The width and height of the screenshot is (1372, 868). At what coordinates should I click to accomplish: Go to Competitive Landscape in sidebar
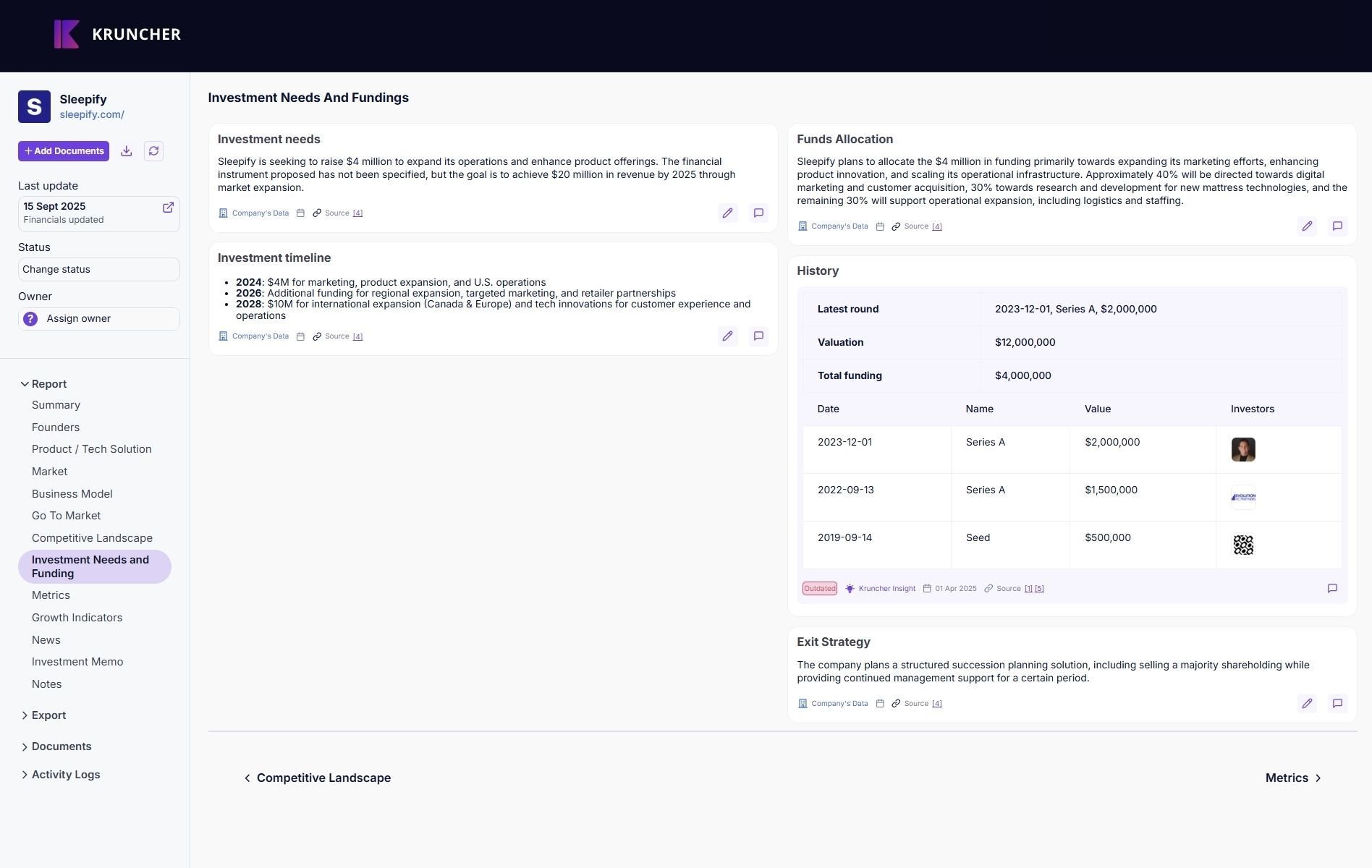[92, 538]
